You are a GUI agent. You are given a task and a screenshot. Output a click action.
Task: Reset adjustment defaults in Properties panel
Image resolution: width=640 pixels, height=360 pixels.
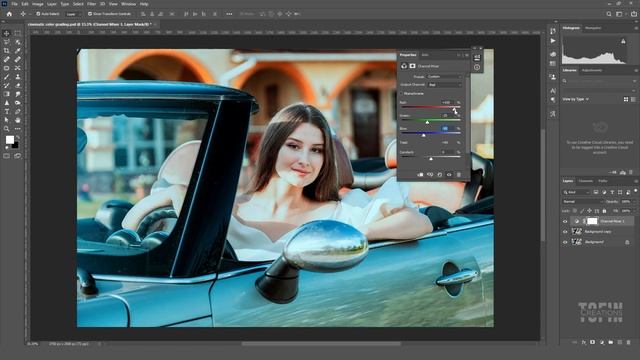(x=440, y=175)
